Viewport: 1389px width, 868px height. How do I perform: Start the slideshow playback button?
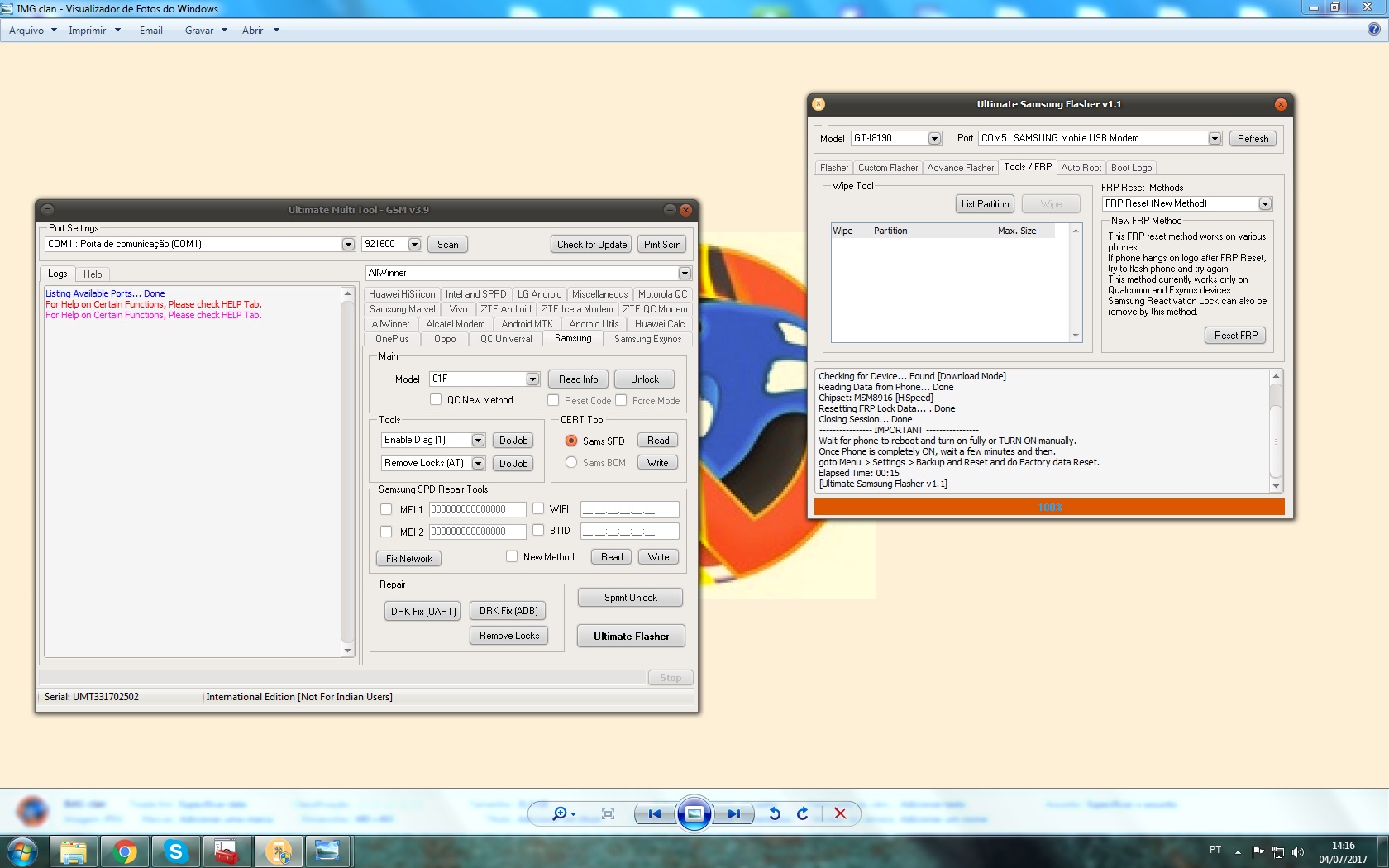[694, 813]
